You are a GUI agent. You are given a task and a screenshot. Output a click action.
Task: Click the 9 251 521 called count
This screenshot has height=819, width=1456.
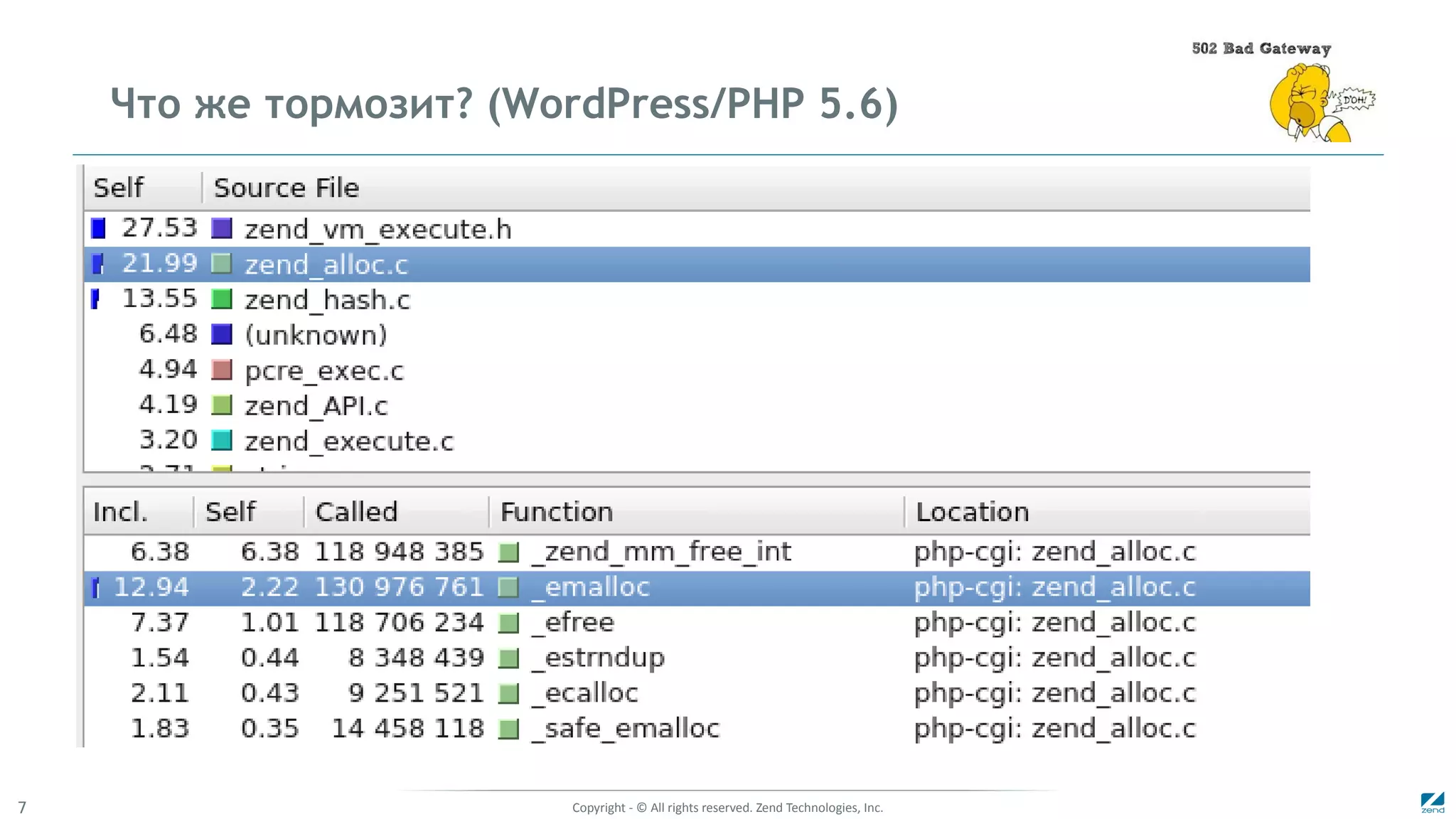416,693
